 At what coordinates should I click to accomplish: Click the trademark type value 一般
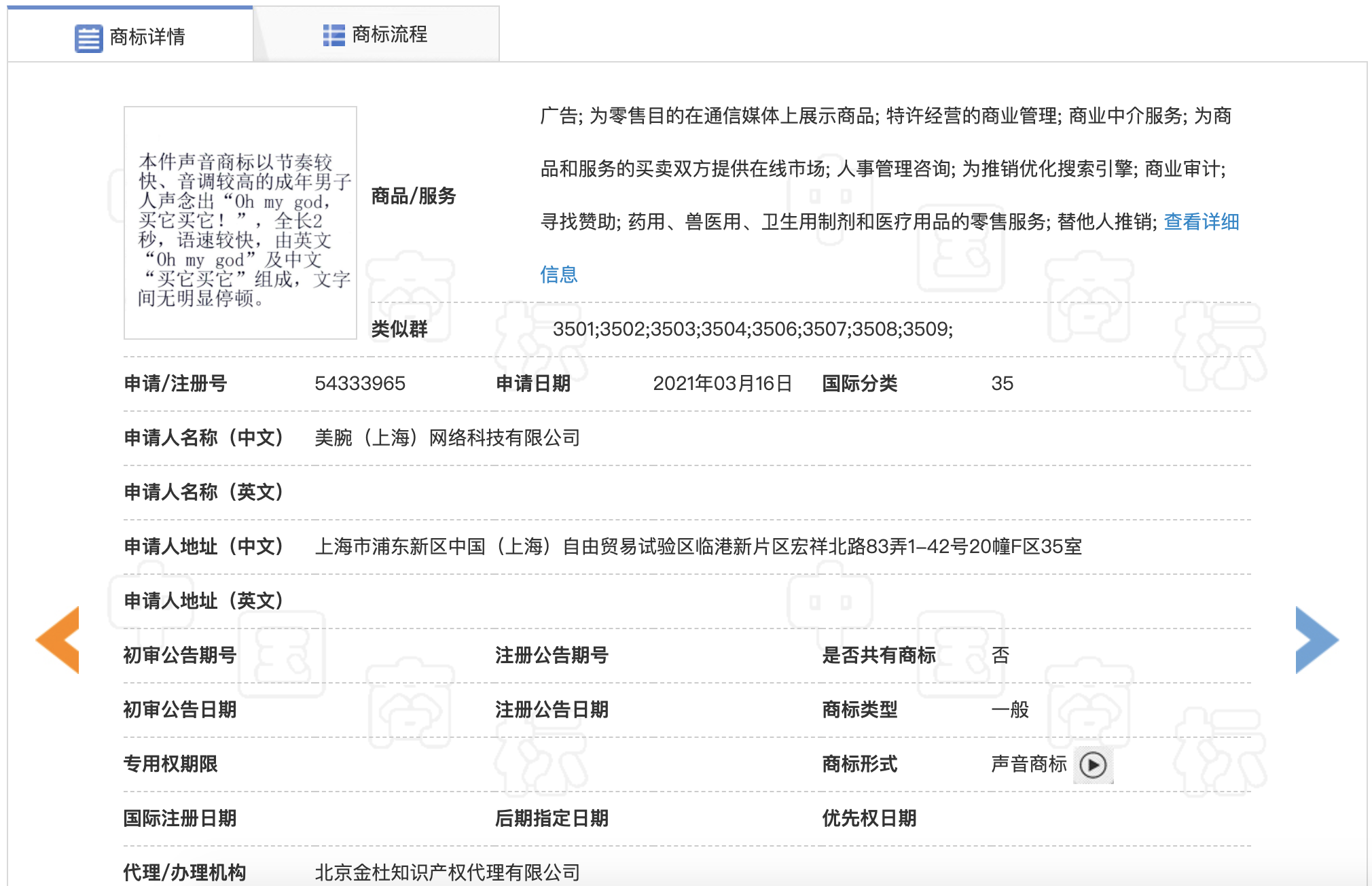[1010, 710]
